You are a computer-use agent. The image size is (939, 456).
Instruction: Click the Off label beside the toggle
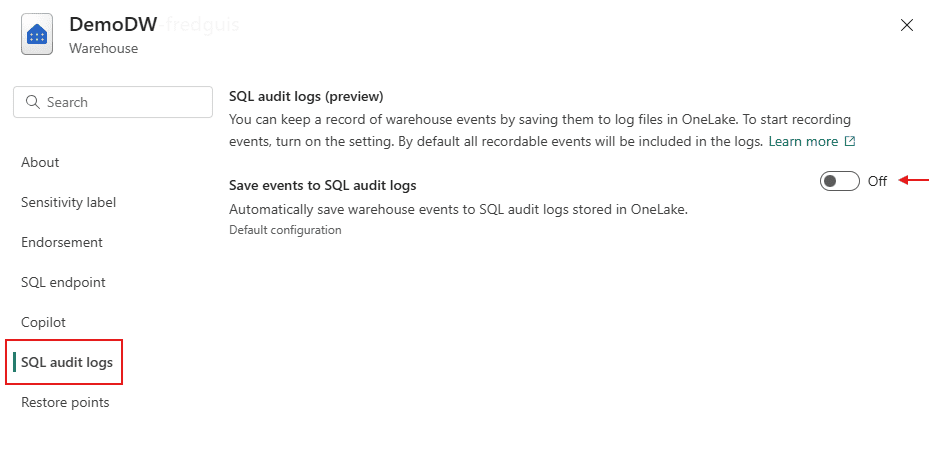coord(877,181)
